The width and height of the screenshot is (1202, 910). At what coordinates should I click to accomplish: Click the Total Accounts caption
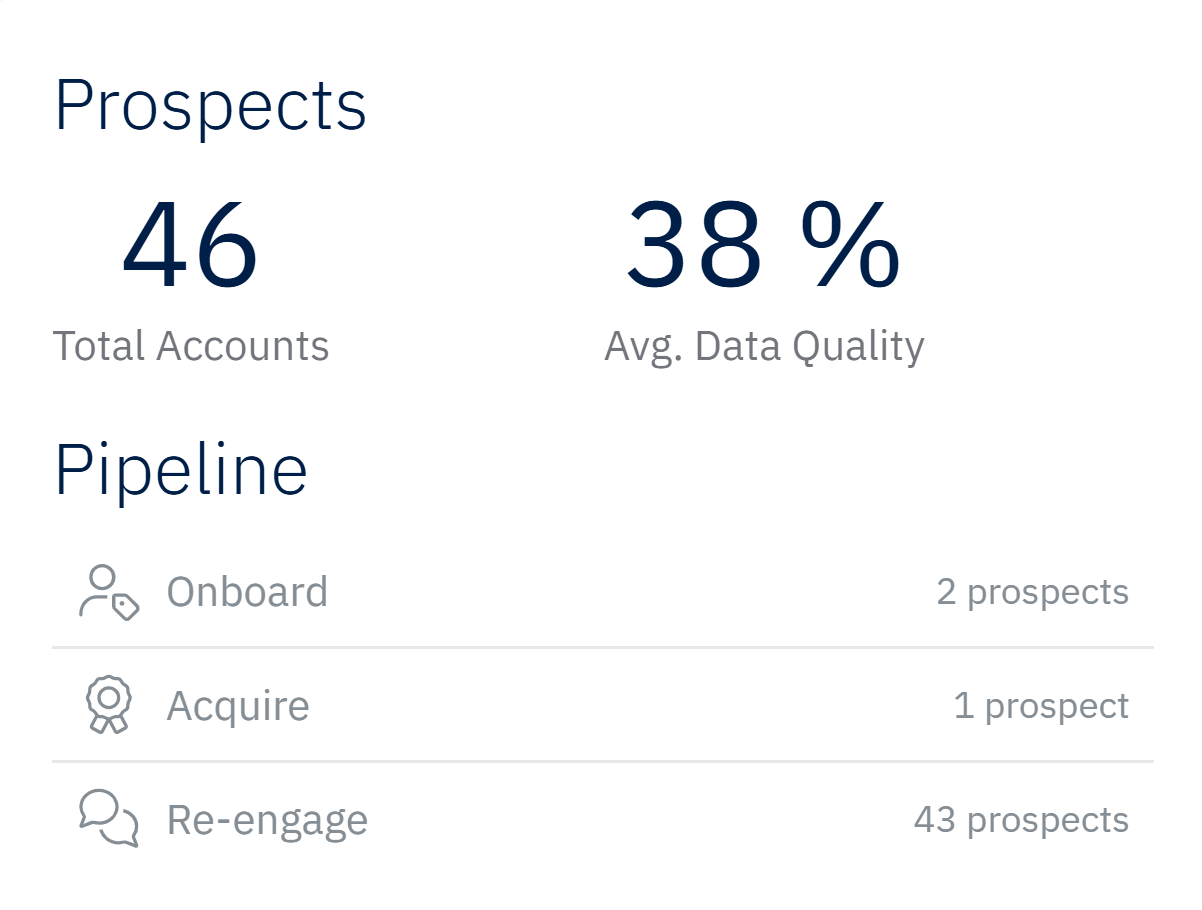pyautogui.click(x=191, y=346)
